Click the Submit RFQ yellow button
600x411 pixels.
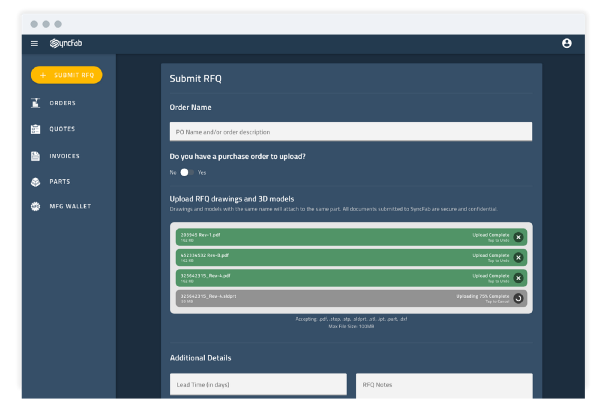(67, 75)
